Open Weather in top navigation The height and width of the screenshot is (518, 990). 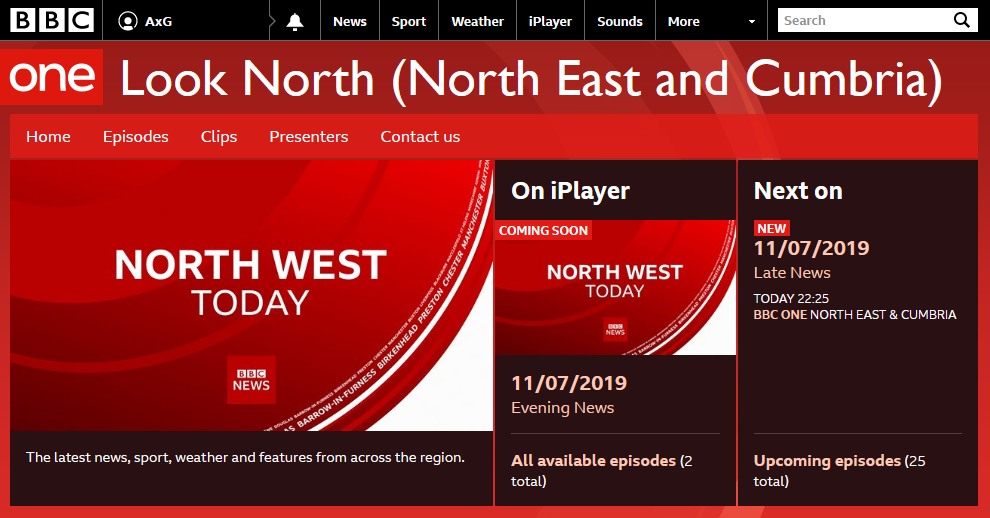[x=477, y=21]
